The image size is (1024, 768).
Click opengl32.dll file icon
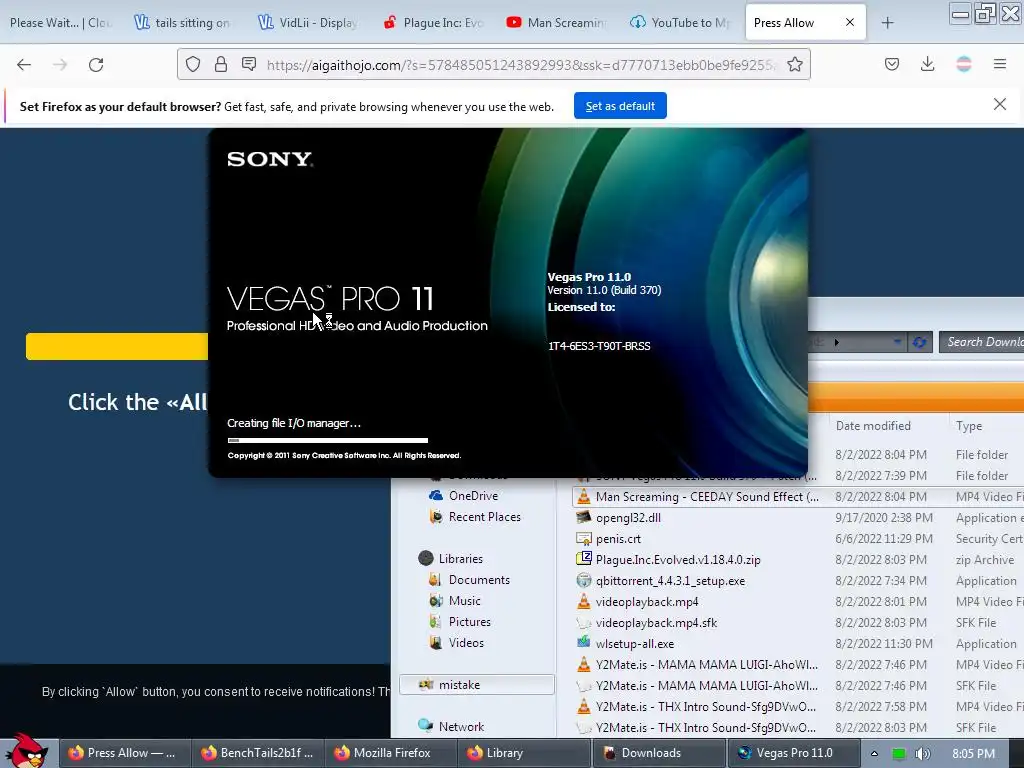583,517
